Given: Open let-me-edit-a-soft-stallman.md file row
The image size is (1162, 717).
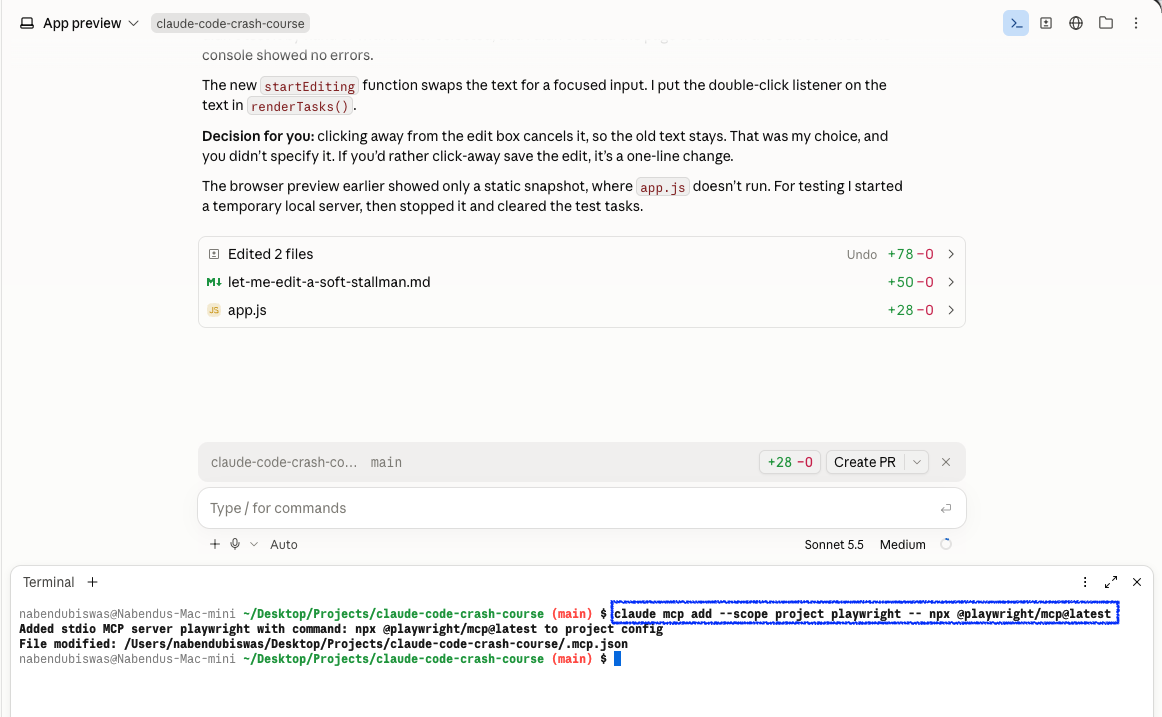Looking at the screenshot, I should [x=582, y=282].
